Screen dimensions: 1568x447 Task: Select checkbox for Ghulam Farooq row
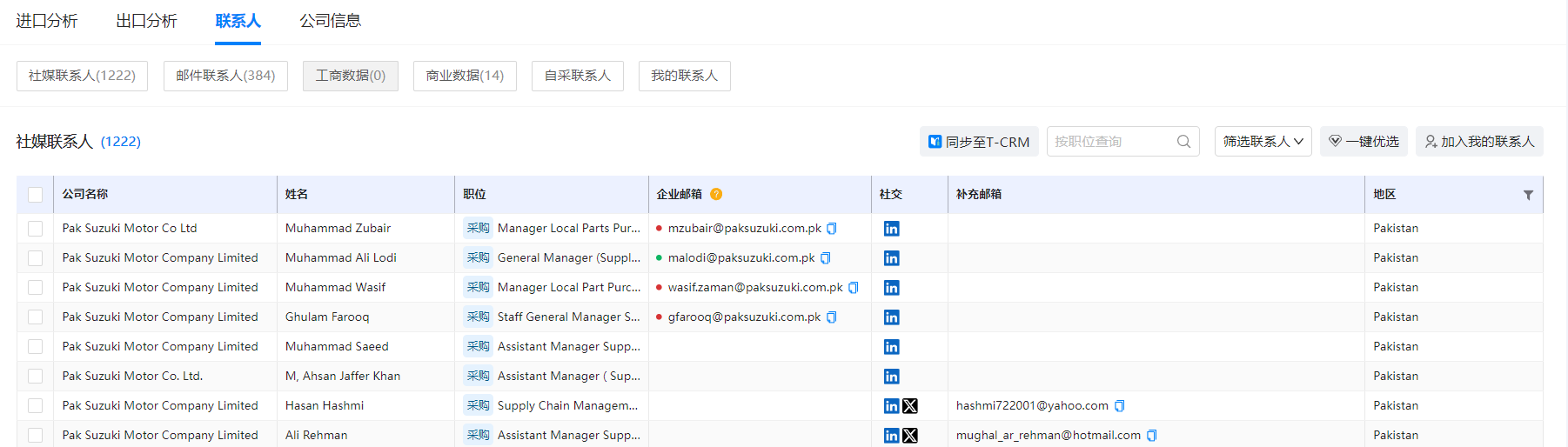point(36,317)
